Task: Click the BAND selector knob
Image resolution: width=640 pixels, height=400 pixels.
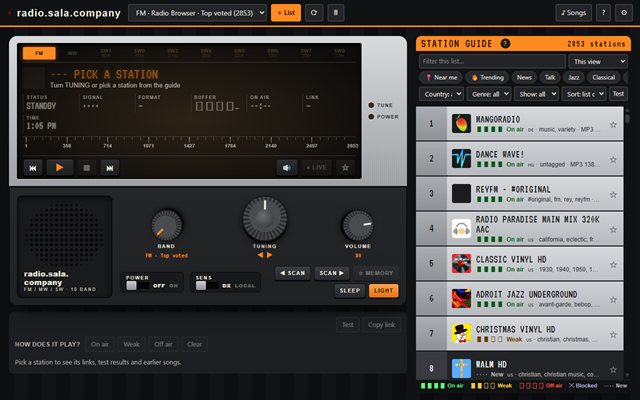Action: click(167, 225)
